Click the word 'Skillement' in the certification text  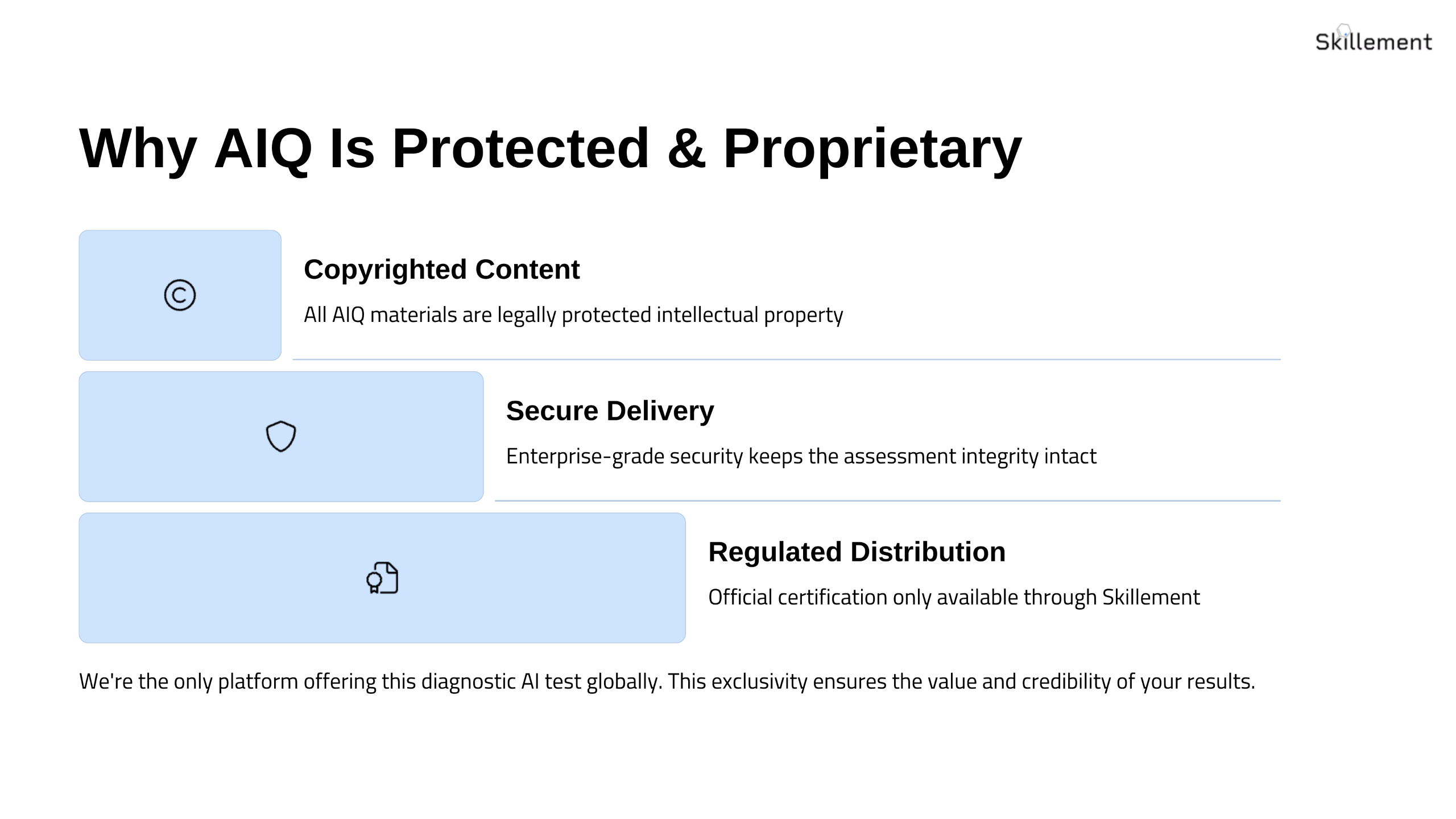tap(1151, 597)
